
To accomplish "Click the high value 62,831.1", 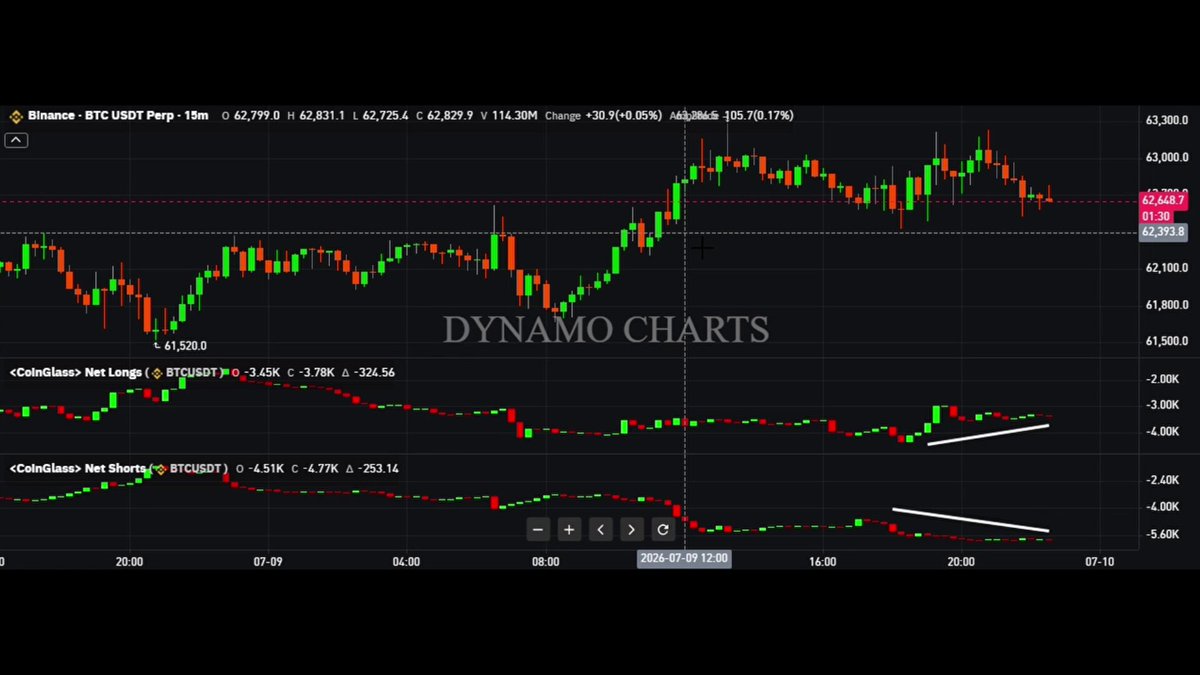I will (321, 116).
